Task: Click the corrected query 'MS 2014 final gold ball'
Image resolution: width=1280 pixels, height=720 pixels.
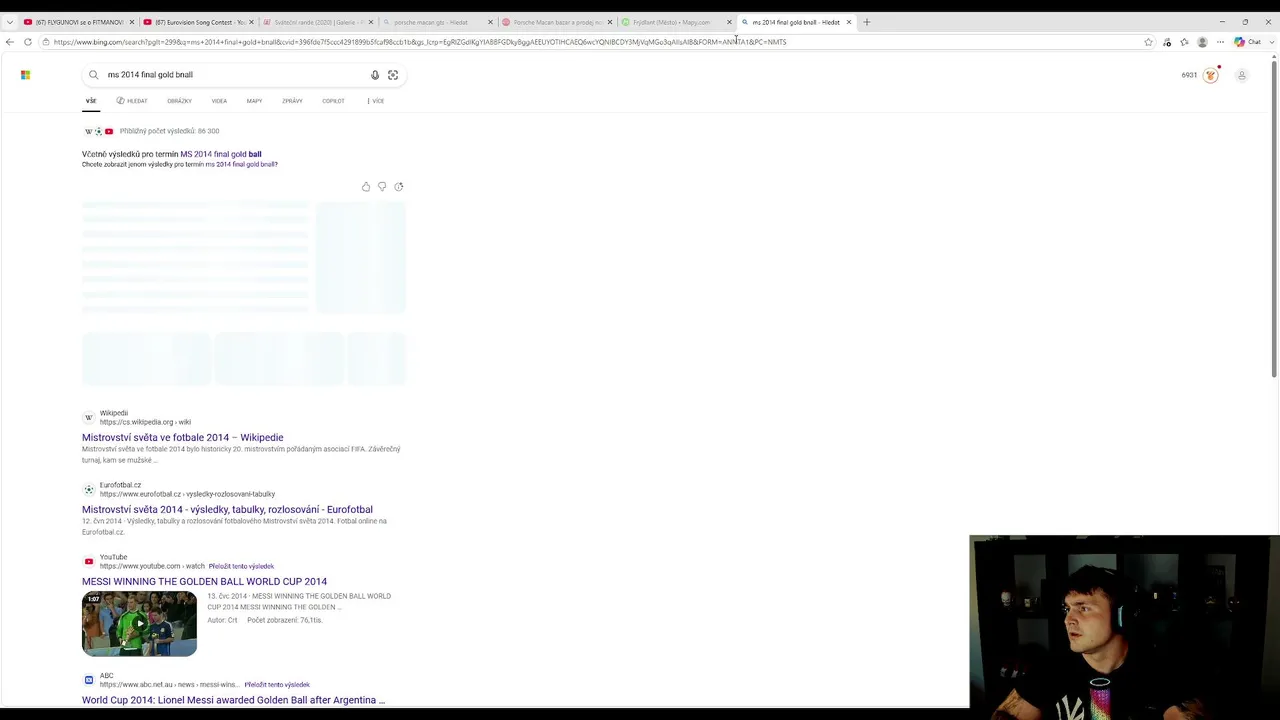Action: click(221, 154)
